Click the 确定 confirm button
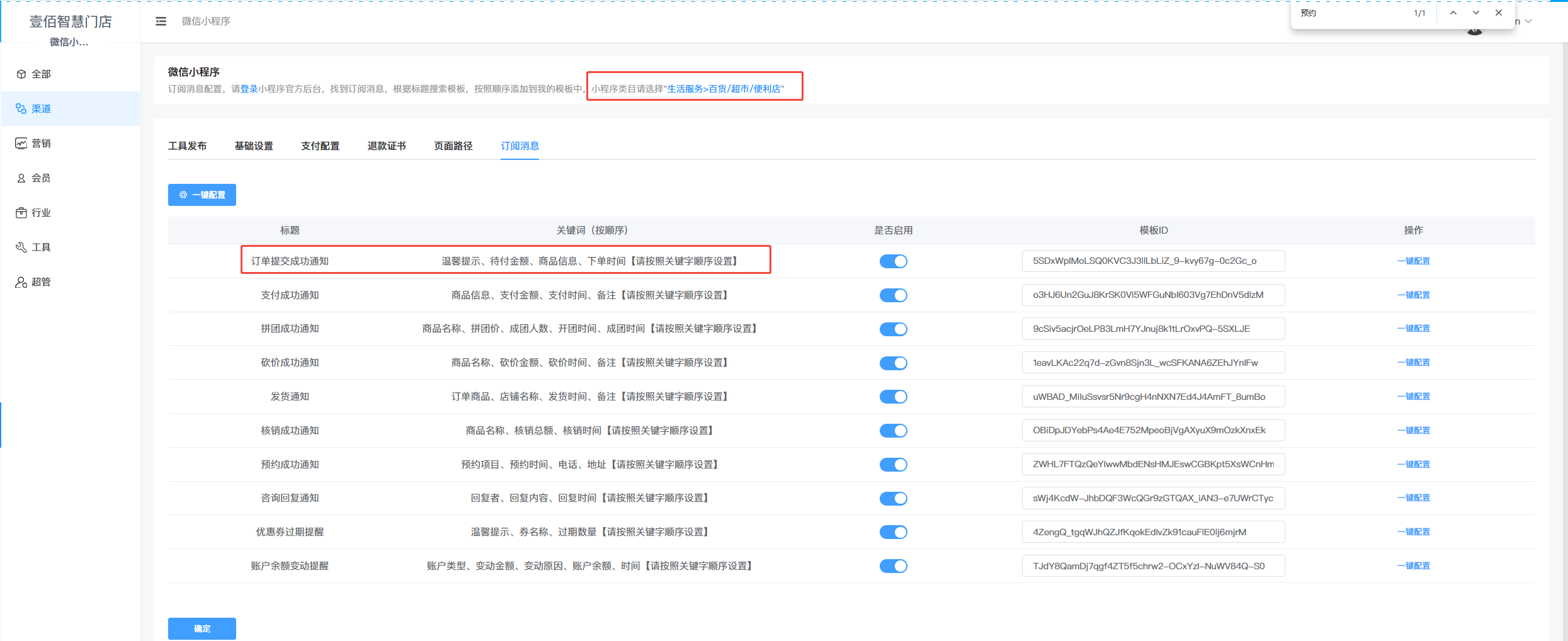 pos(202,628)
